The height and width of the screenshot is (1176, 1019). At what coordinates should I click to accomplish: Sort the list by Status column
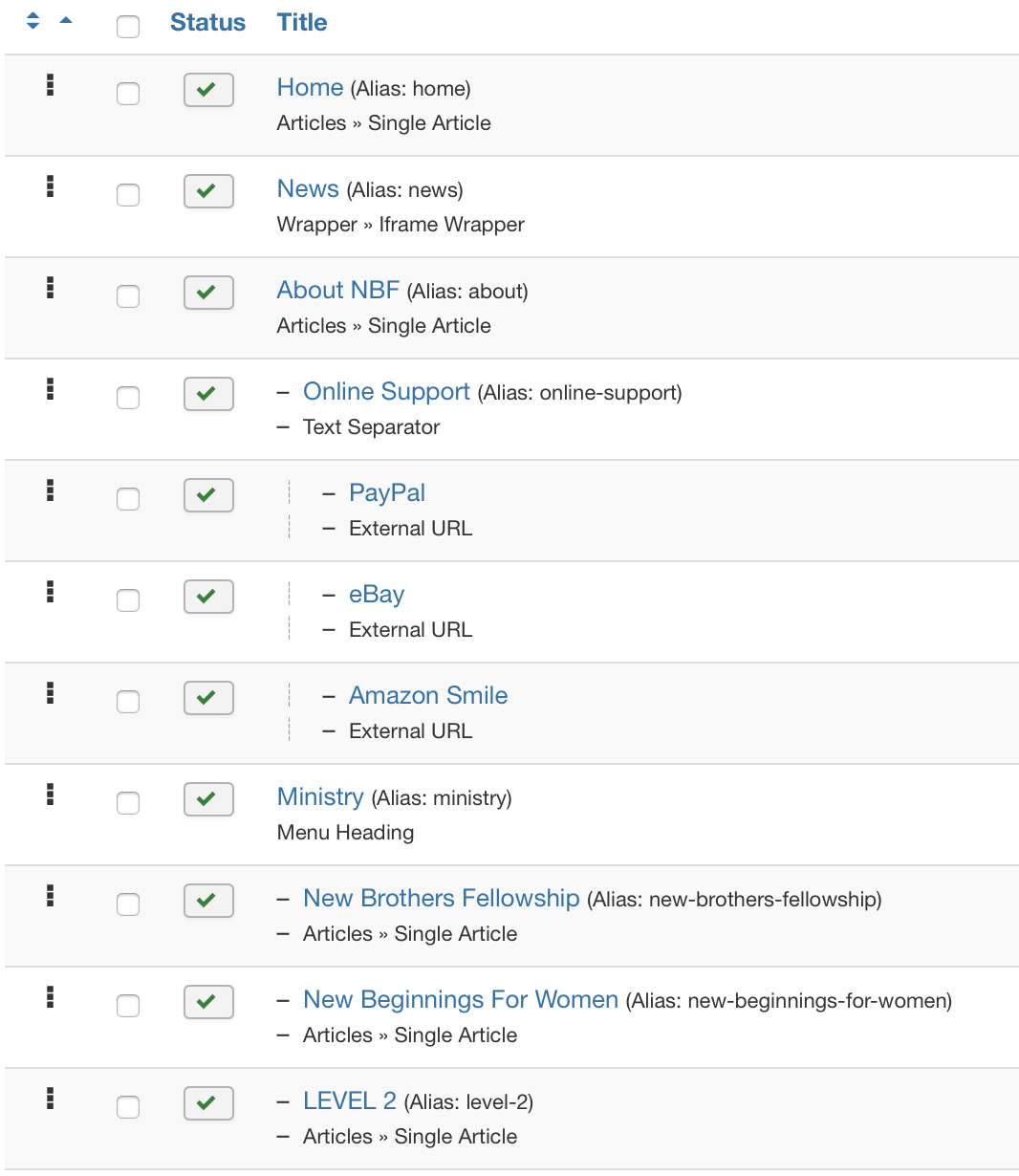[207, 22]
